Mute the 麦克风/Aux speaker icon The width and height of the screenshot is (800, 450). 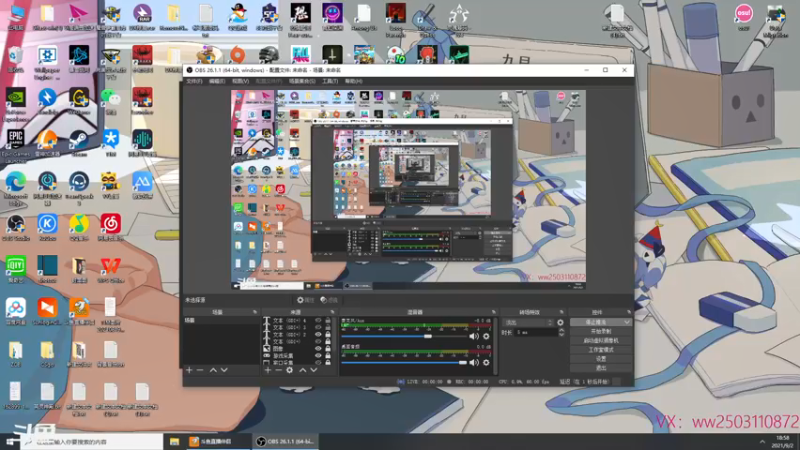tap(474, 336)
